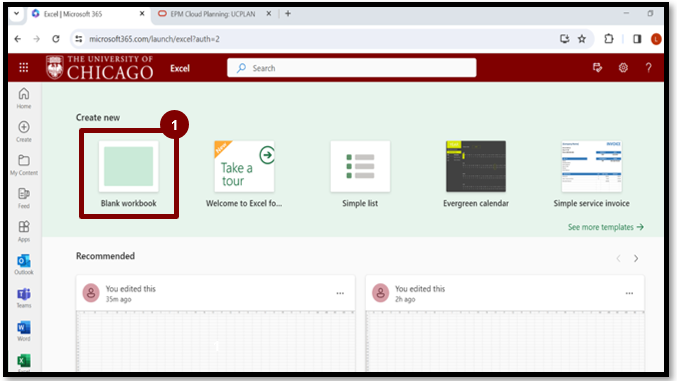The height and width of the screenshot is (381, 677).
Task: Go forward in browser history
Action: click(x=37, y=39)
